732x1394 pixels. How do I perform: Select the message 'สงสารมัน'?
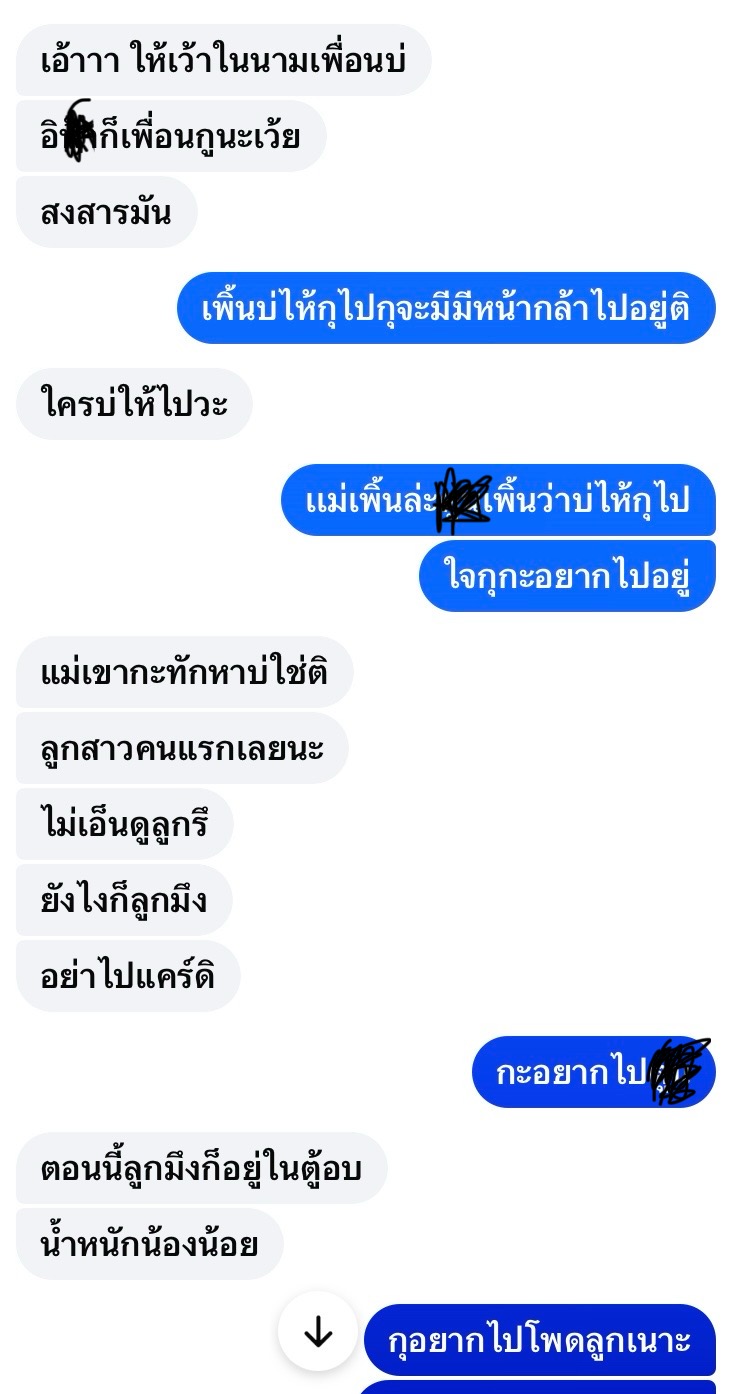(x=107, y=212)
